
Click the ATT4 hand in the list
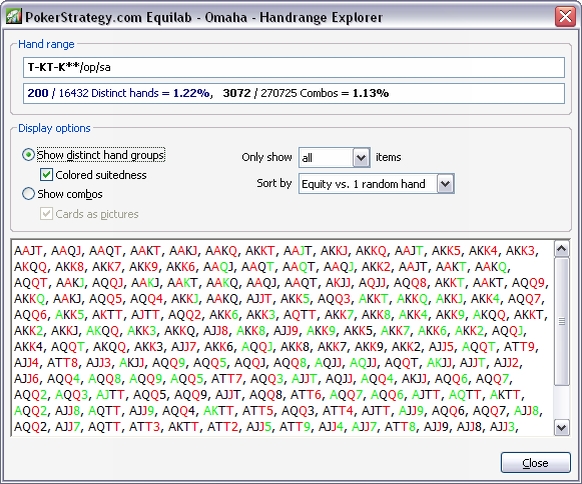tap(338, 411)
